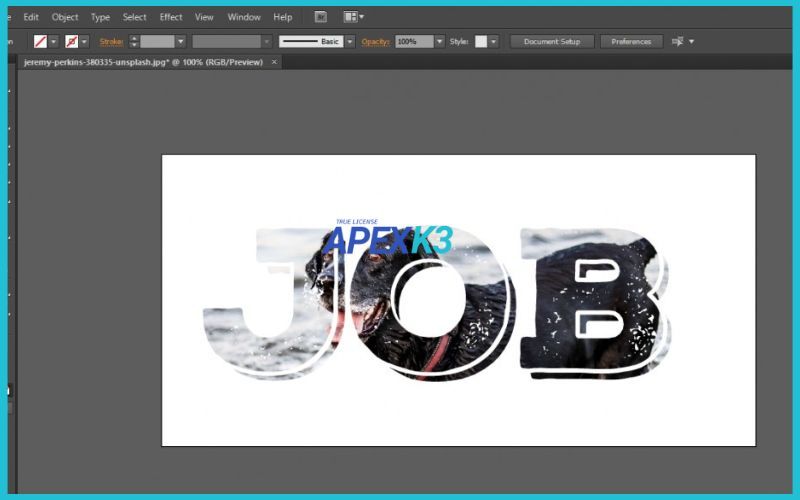Click the graphic Style swatch
This screenshot has width=800, height=500.
point(481,42)
